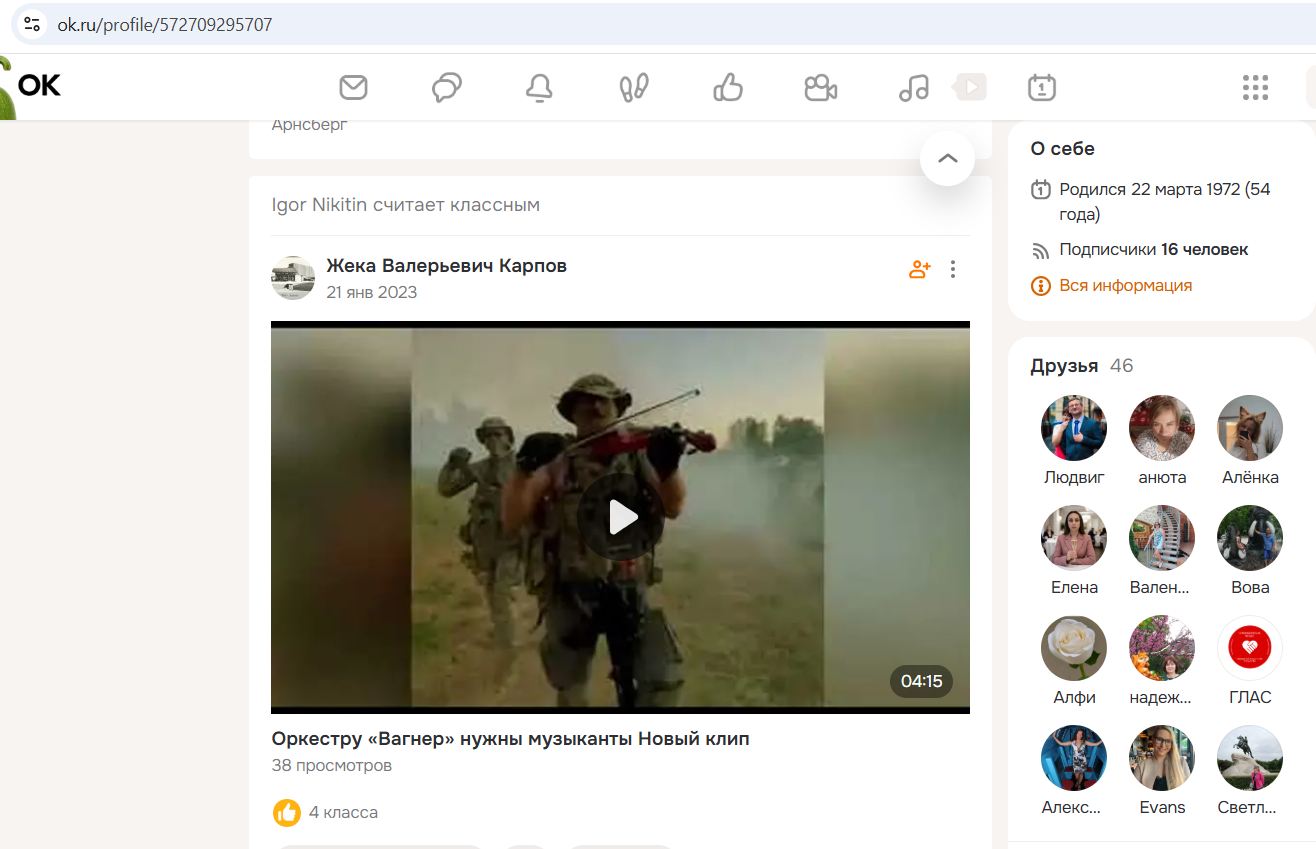The image size is (1316, 849).
Task: Click the 4 класса likes counter
Action: point(343,812)
